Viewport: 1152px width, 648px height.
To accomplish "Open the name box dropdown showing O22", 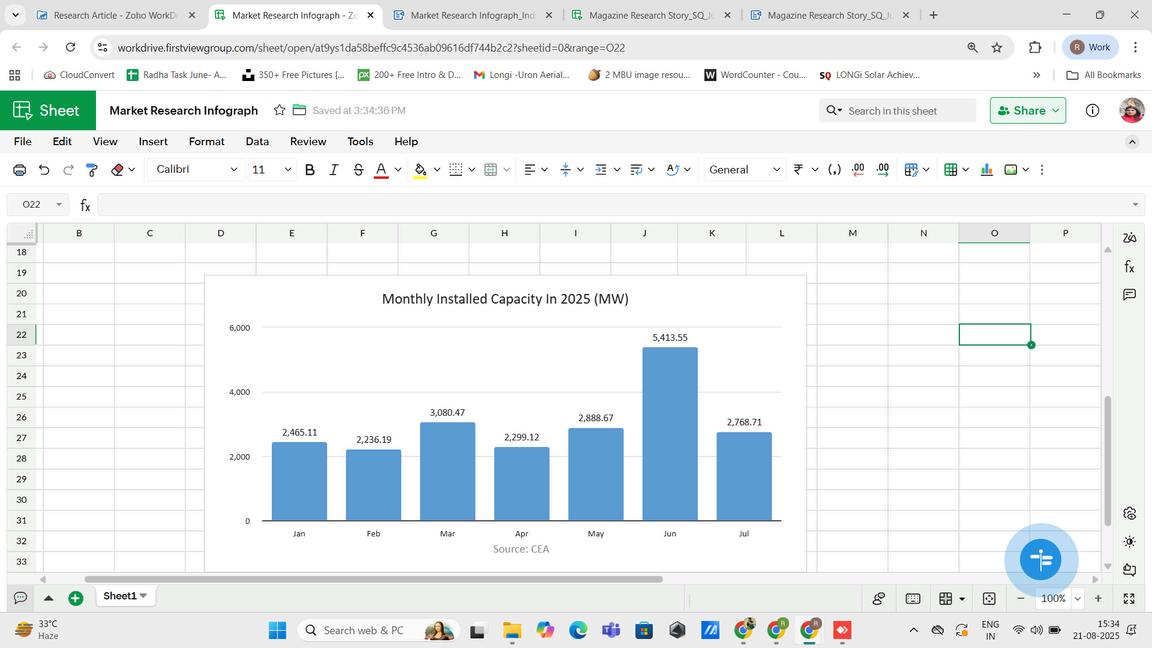I will (59, 204).
